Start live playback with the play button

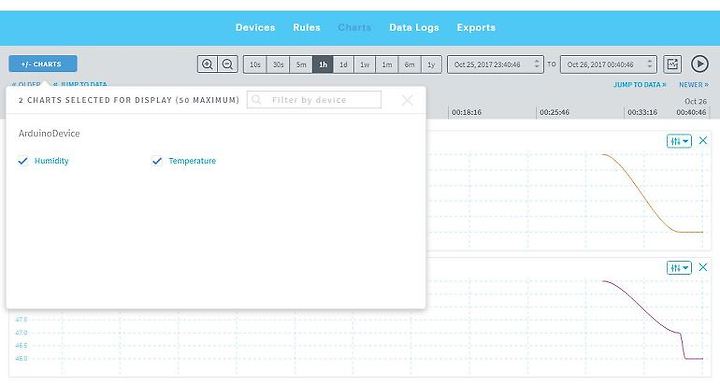point(699,64)
